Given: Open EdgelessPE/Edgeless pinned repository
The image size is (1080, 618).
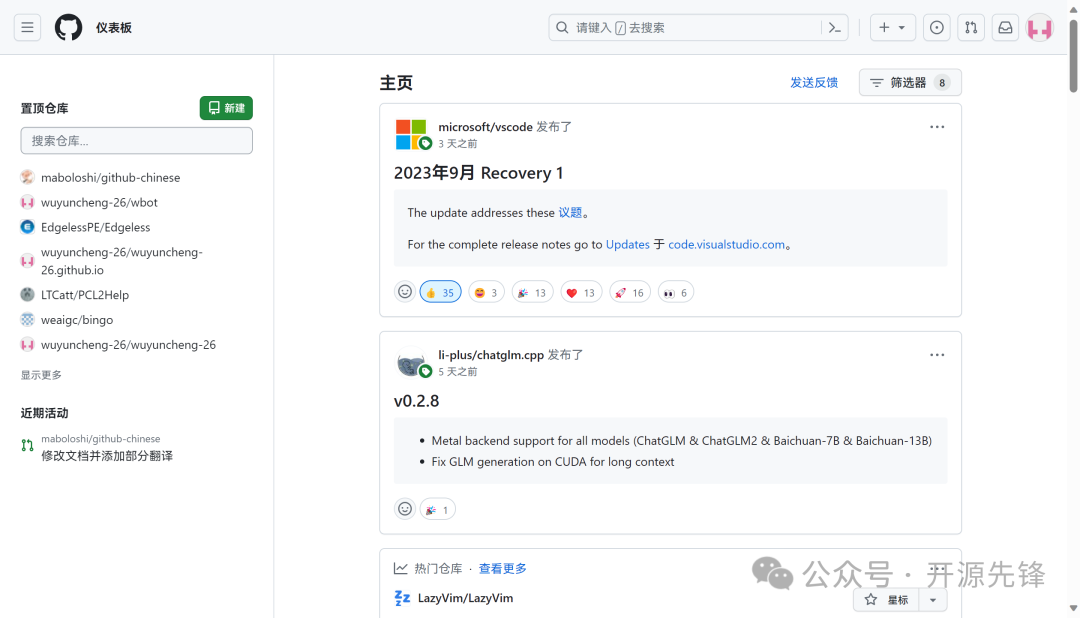Looking at the screenshot, I should [x=95, y=227].
